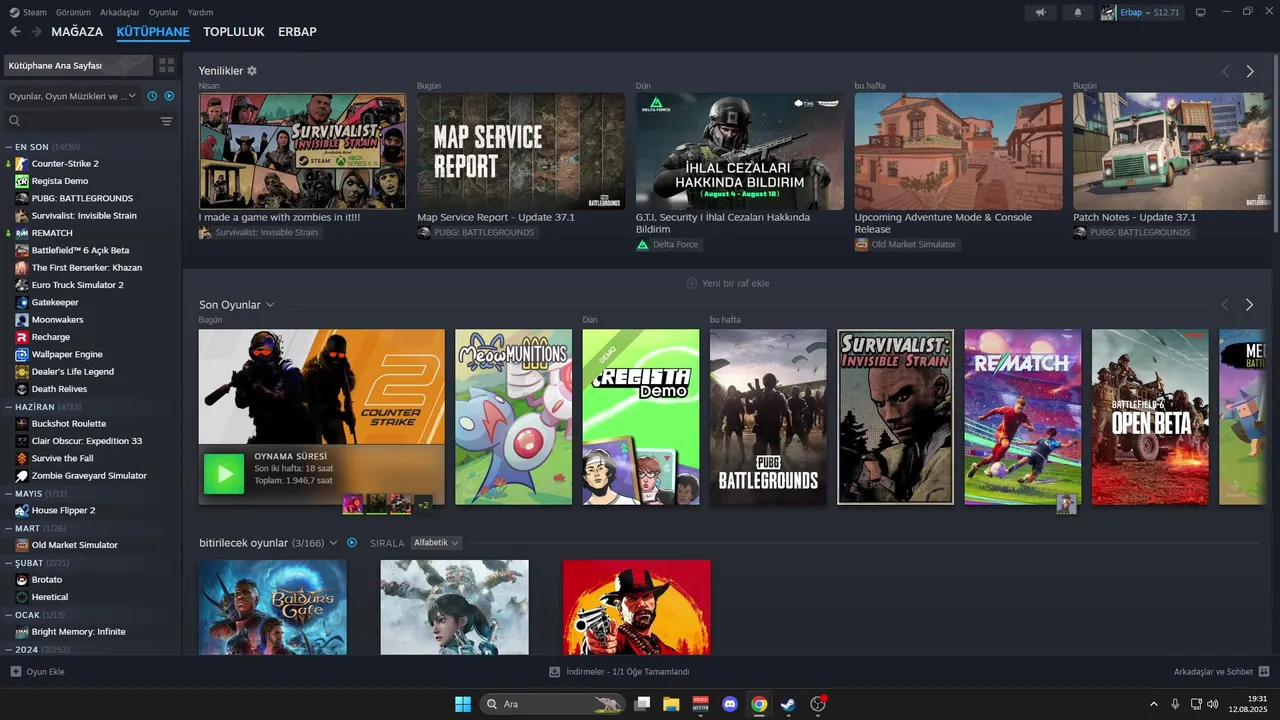1280x720 pixels.
Task: Switch to TOPLULUK tab
Action: (x=234, y=32)
